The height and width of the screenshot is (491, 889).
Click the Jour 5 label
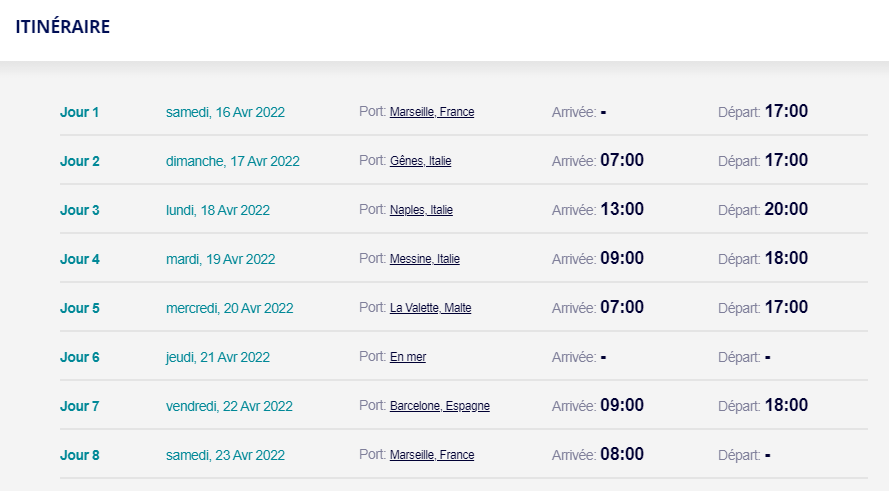point(80,308)
